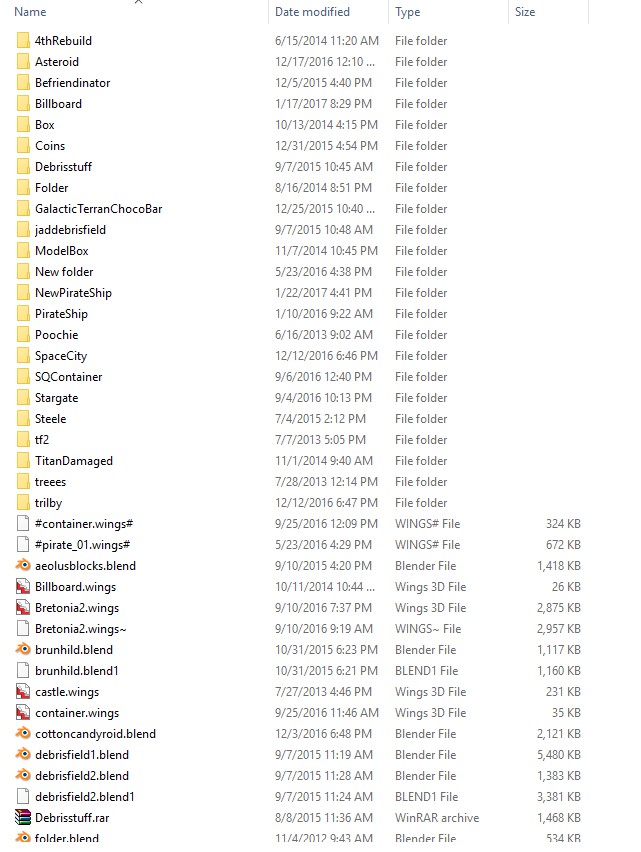Image resolution: width=641 pixels, height=852 pixels.
Task: Click the New folder entry
Action: pyautogui.click(x=64, y=272)
